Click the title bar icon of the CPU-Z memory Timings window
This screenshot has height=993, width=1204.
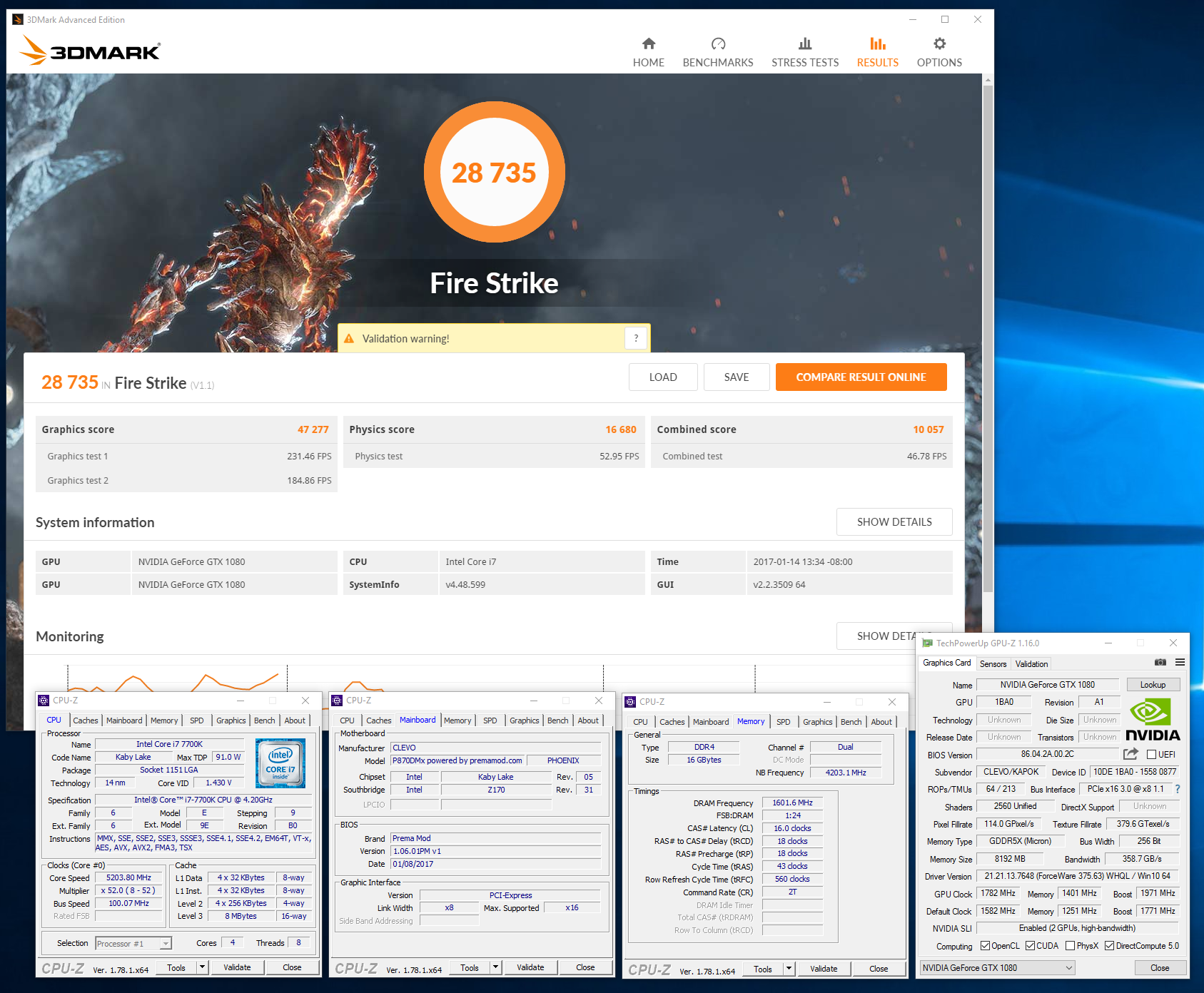pyautogui.click(x=630, y=702)
